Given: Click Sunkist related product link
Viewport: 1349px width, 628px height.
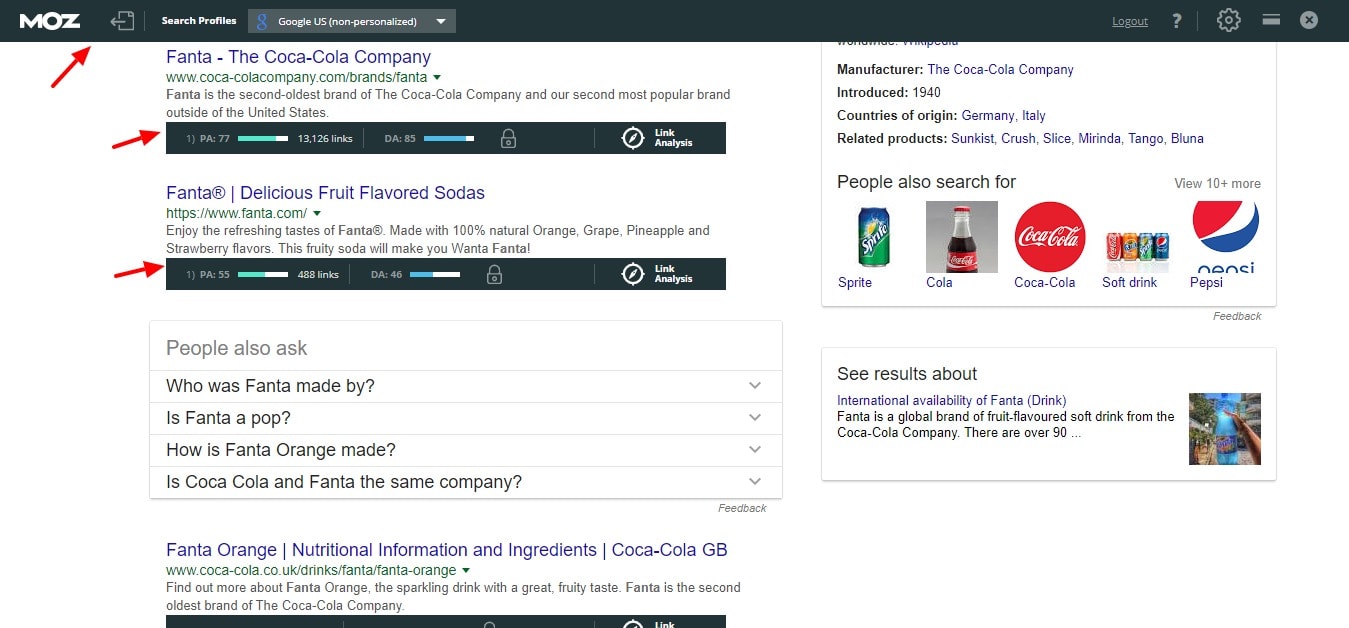Looking at the screenshot, I should [972, 139].
